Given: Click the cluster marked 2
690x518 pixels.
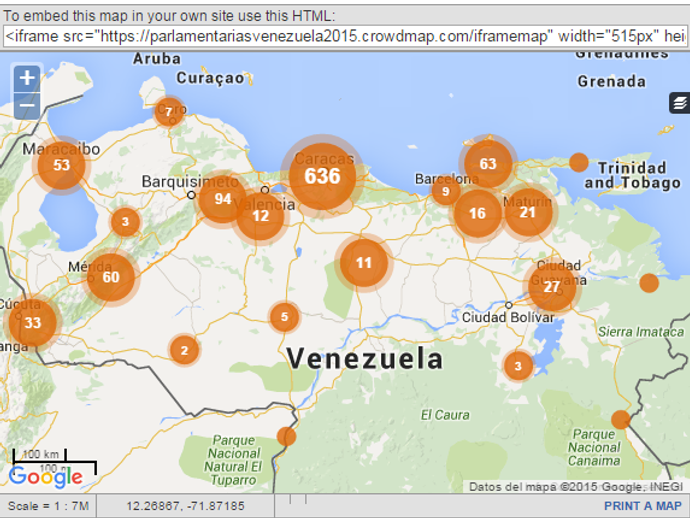Looking at the screenshot, I should pos(184,350).
